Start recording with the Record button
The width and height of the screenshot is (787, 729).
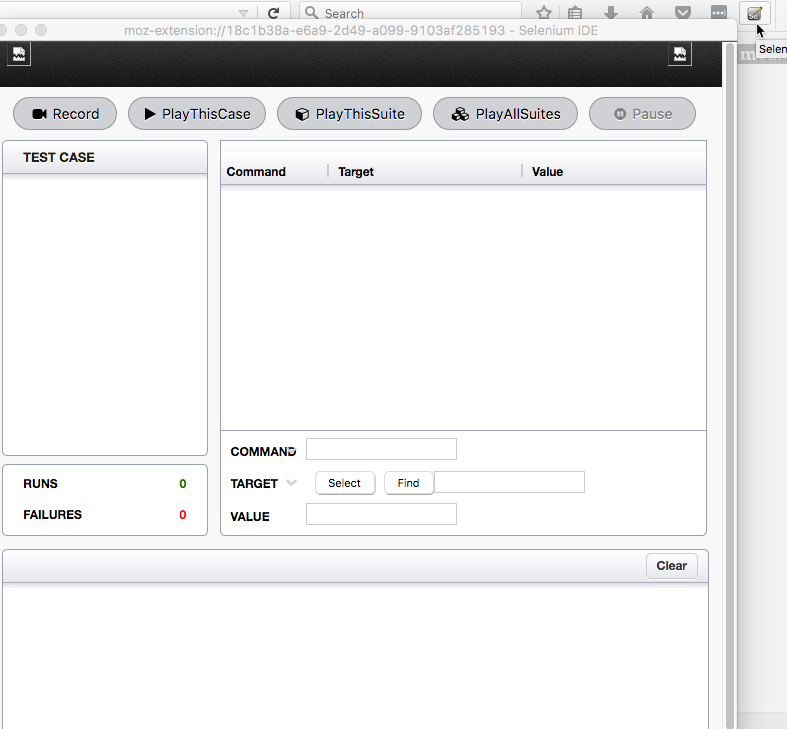[65, 114]
